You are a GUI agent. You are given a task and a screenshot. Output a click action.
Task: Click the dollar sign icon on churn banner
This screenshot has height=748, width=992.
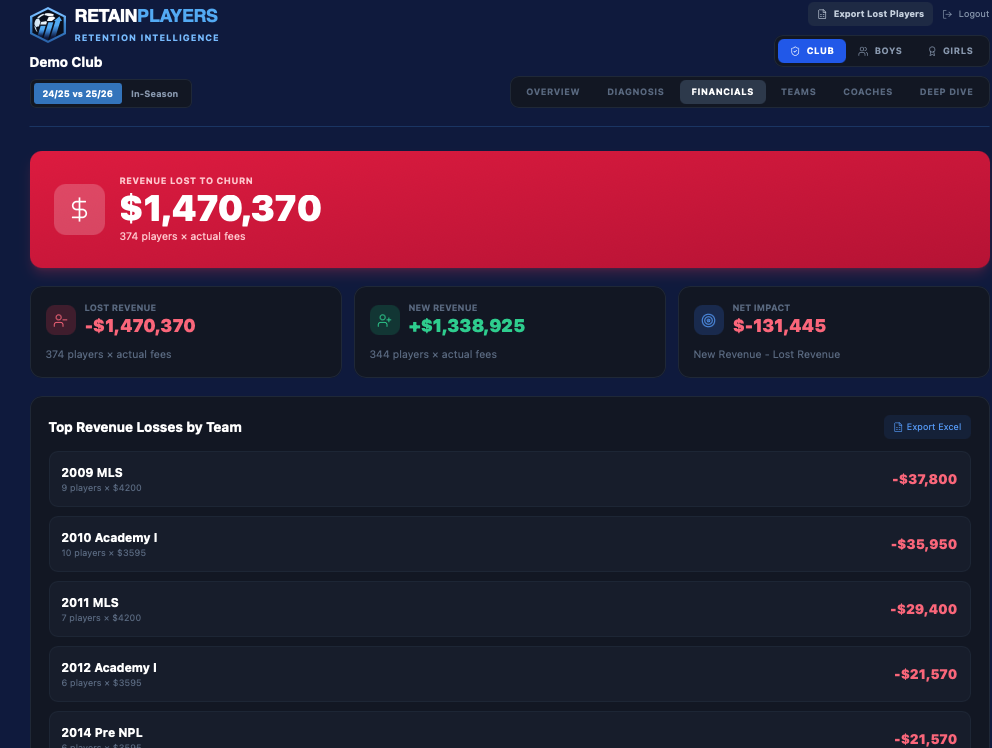pyautogui.click(x=79, y=210)
